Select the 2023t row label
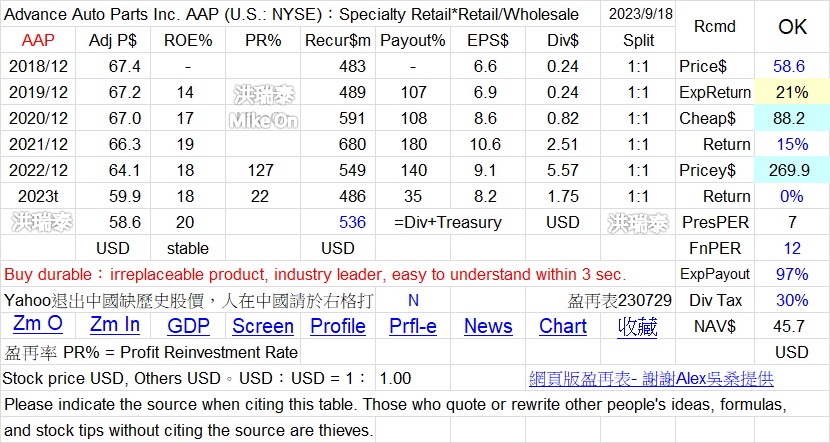The height and width of the screenshot is (443, 830). click(38, 196)
